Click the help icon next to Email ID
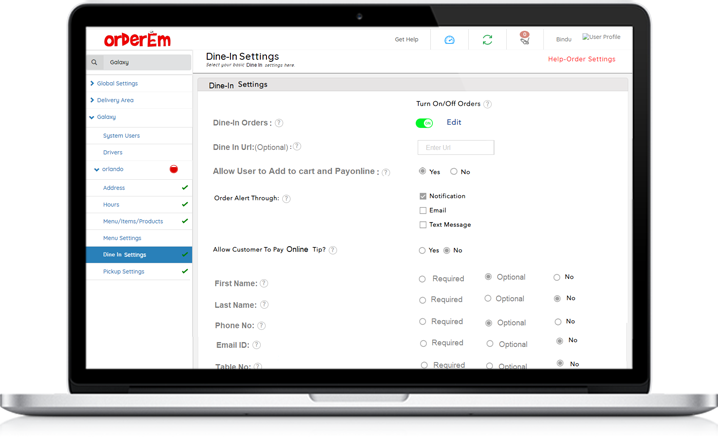The width and height of the screenshot is (718, 437). [256, 345]
